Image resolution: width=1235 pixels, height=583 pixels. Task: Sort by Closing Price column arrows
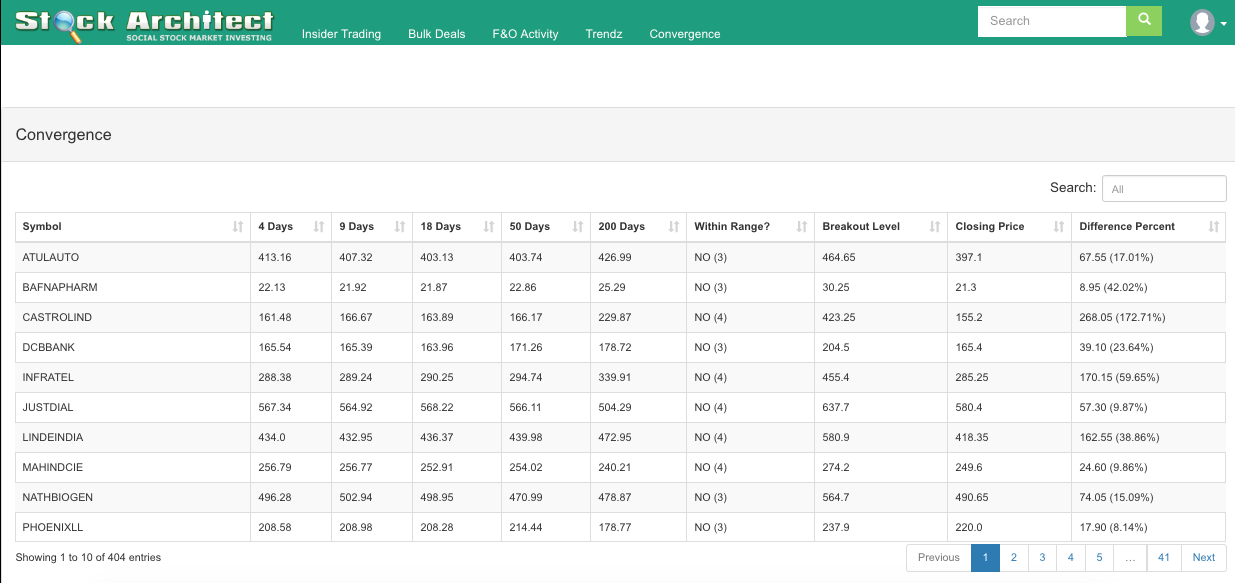pyautogui.click(x=1059, y=227)
